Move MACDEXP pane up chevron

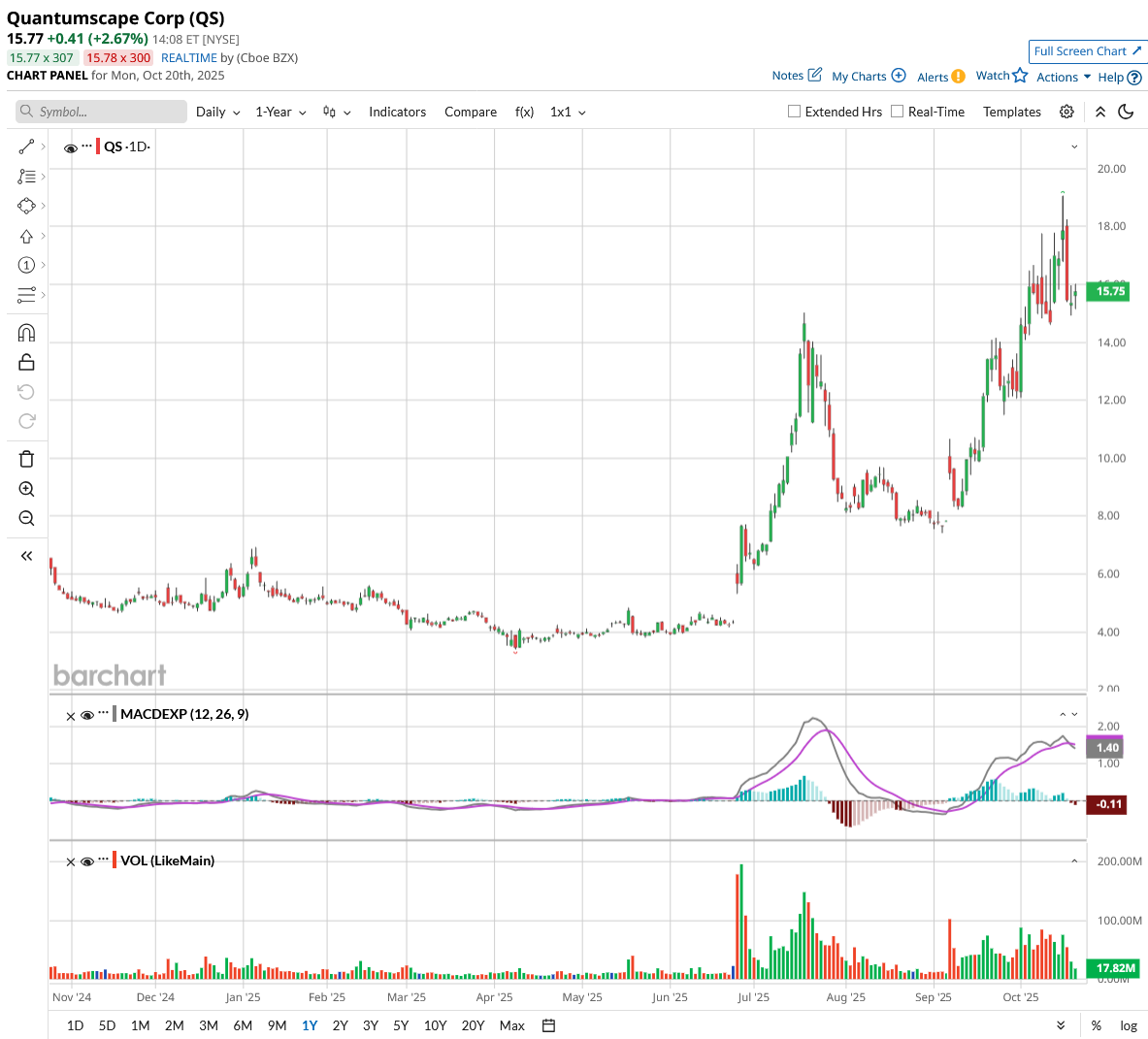point(1063,714)
